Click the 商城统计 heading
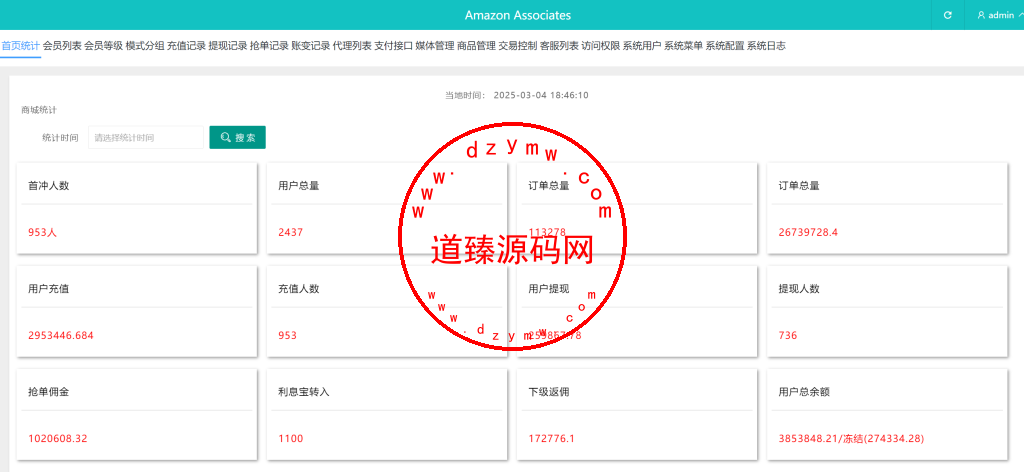1024x472 pixels. coord(39,110)
